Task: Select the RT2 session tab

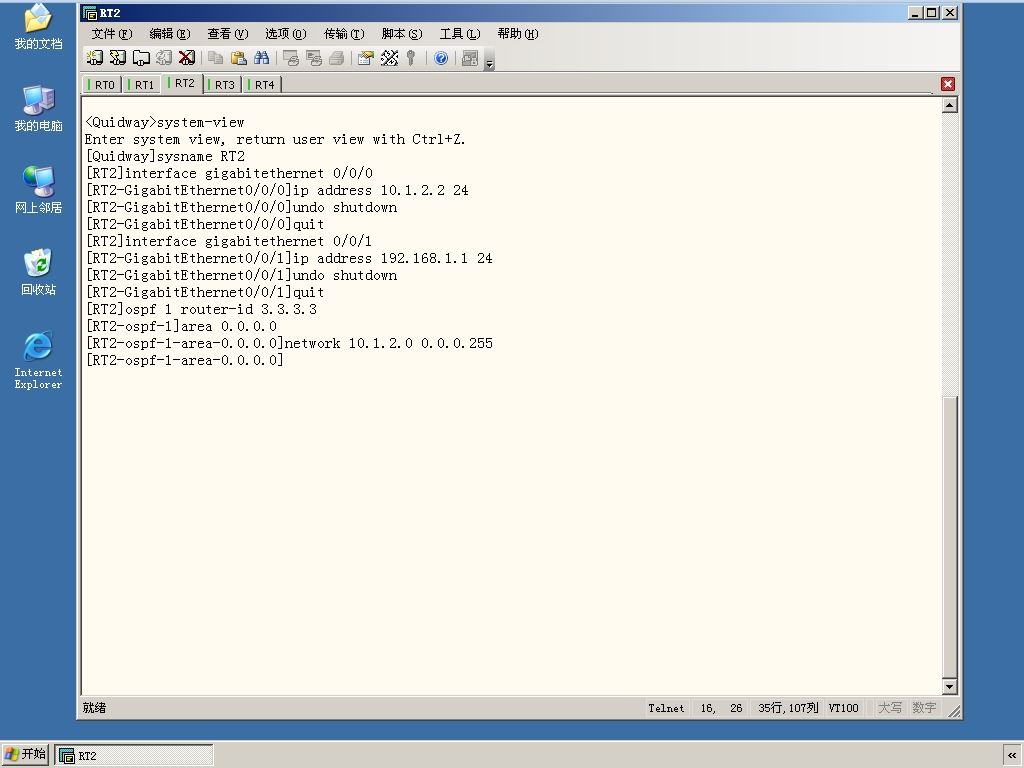Action: pyautogui.click(x=182, y=84)
